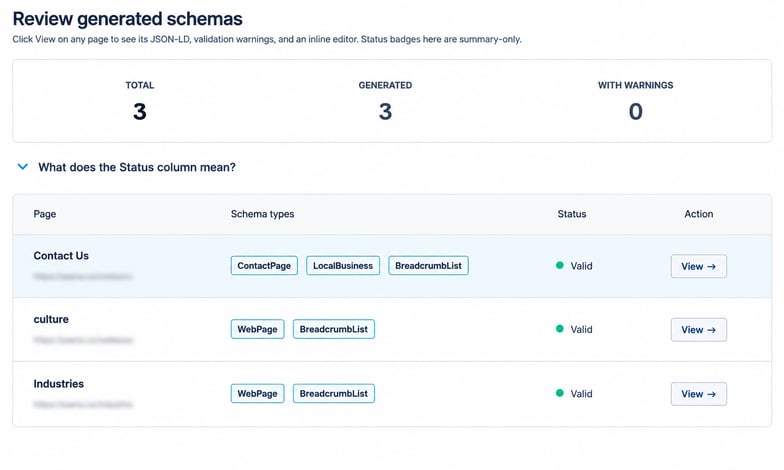Open View for the Contact Us page
The image size is (784, 470).
coord(698,266)
